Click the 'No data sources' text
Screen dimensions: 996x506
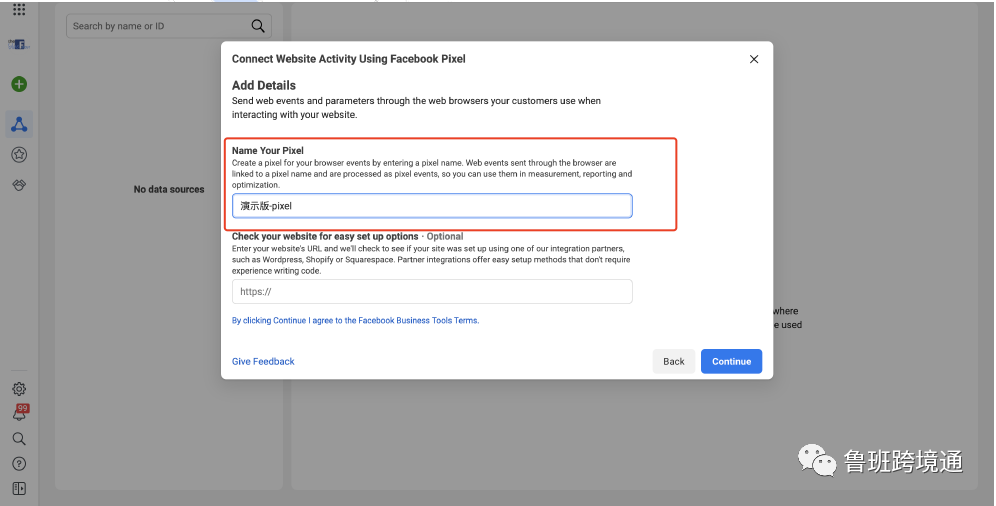169,189
